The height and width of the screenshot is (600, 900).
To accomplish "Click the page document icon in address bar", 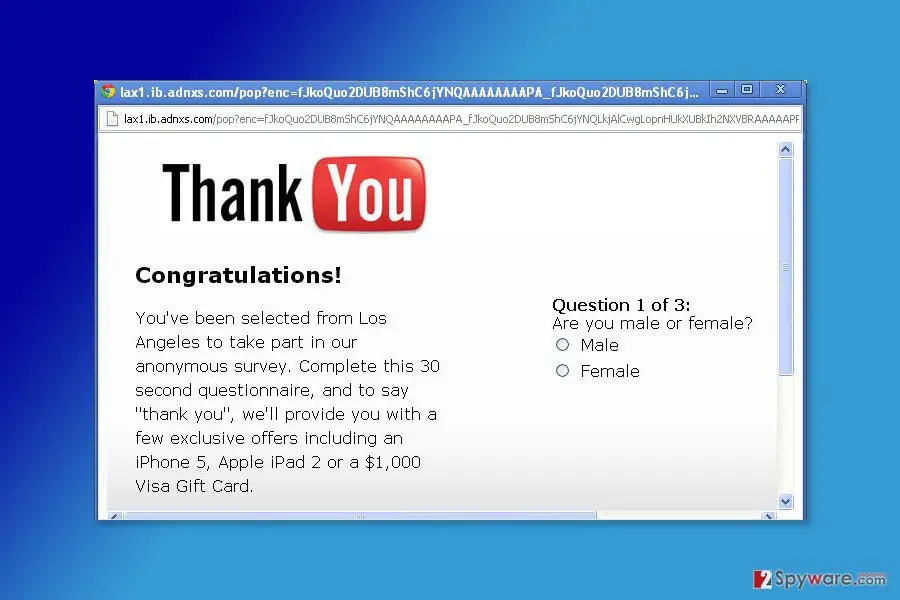I will 112,119.
